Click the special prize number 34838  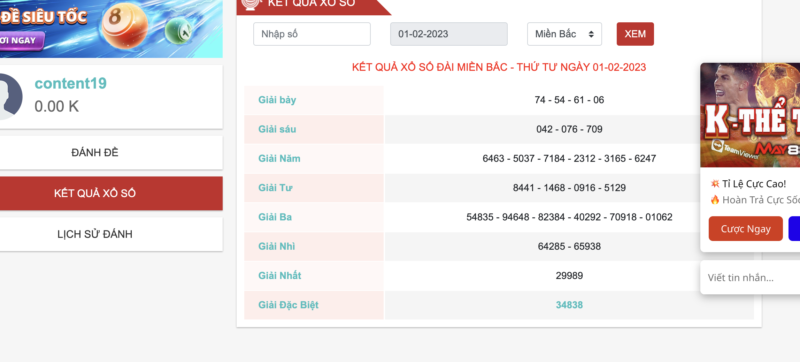[569, 305]
